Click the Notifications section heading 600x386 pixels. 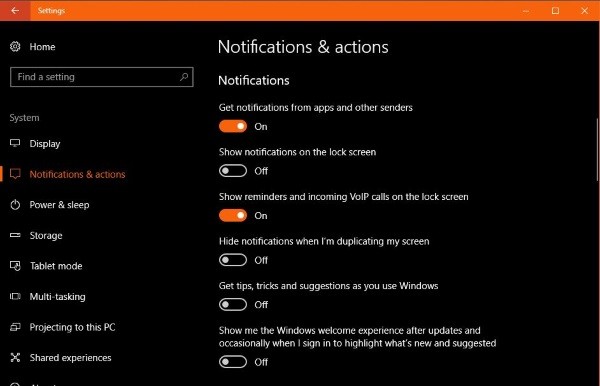pos(254,80)
